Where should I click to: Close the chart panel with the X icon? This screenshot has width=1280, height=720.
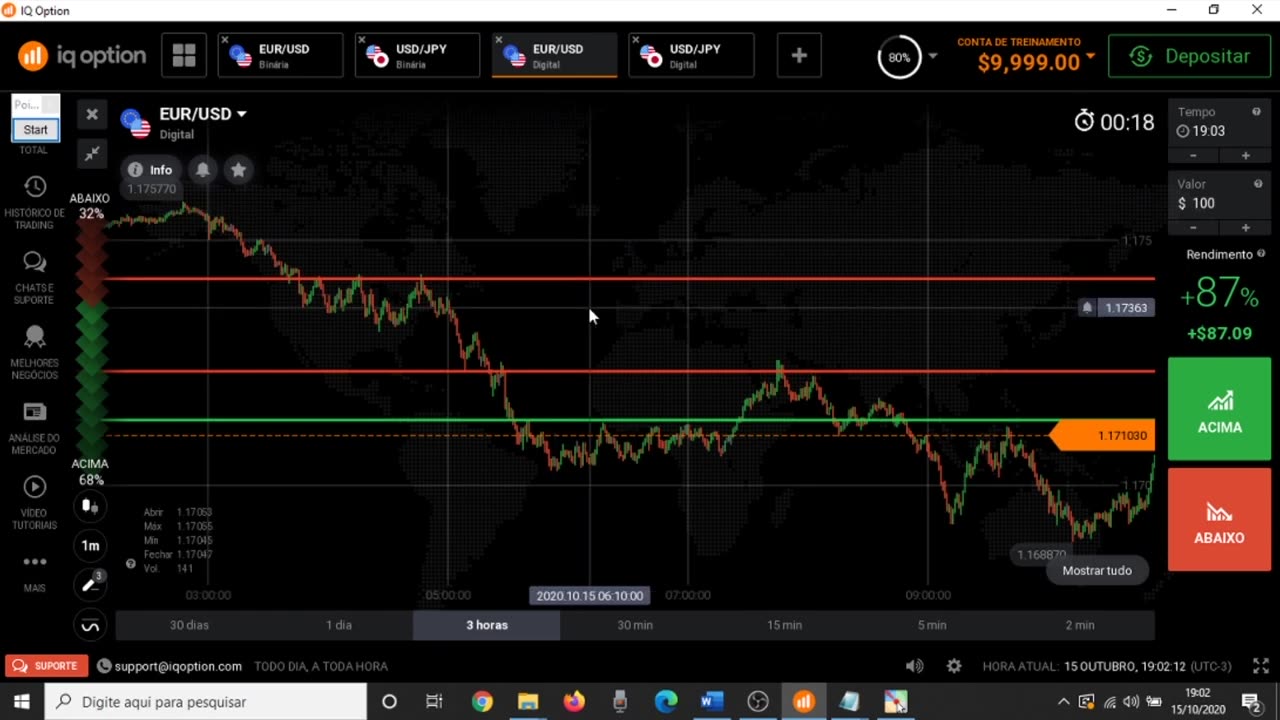pyautogui.click(x=92, y=114)
